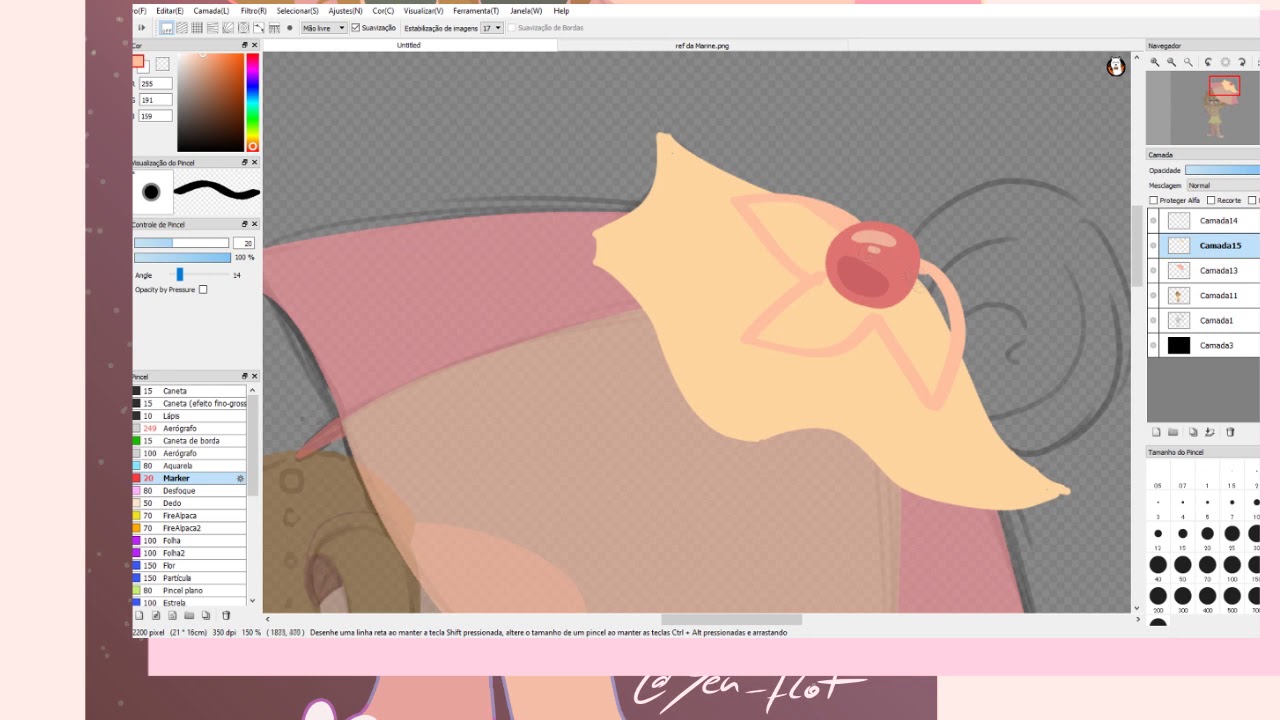
Task: Click brush size value field 20
Action: [244, 243]
